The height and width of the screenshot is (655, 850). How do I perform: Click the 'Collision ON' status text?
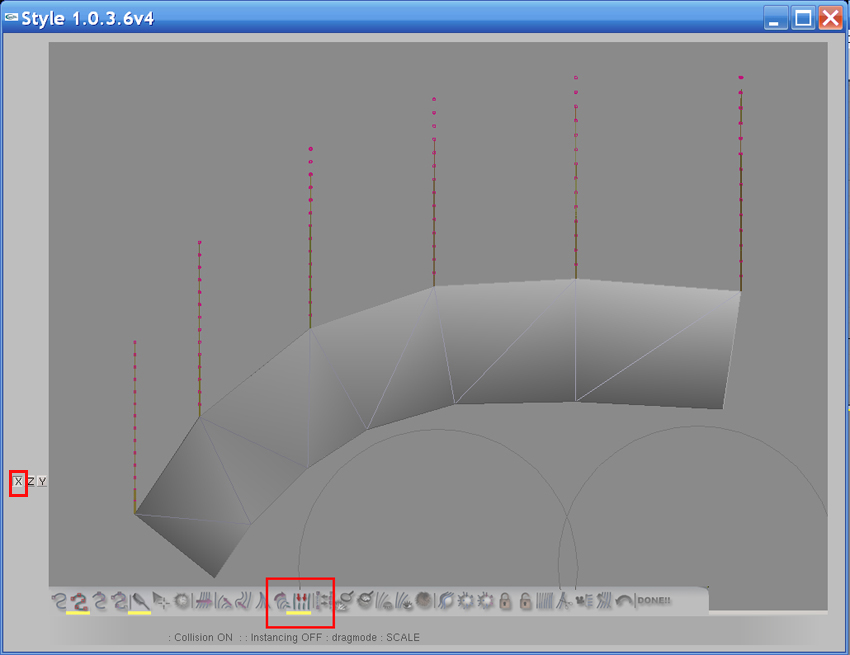tap(203, 637)
